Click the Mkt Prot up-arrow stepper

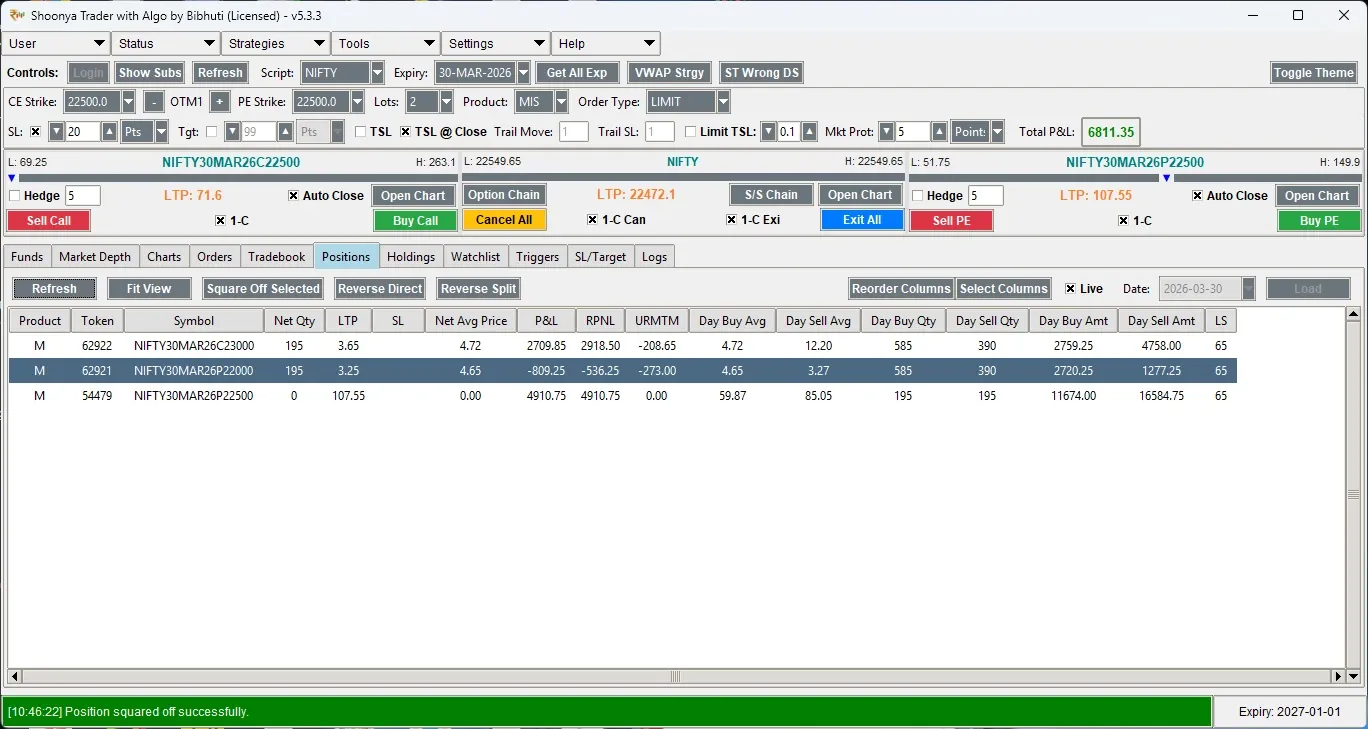click(939, 132)
